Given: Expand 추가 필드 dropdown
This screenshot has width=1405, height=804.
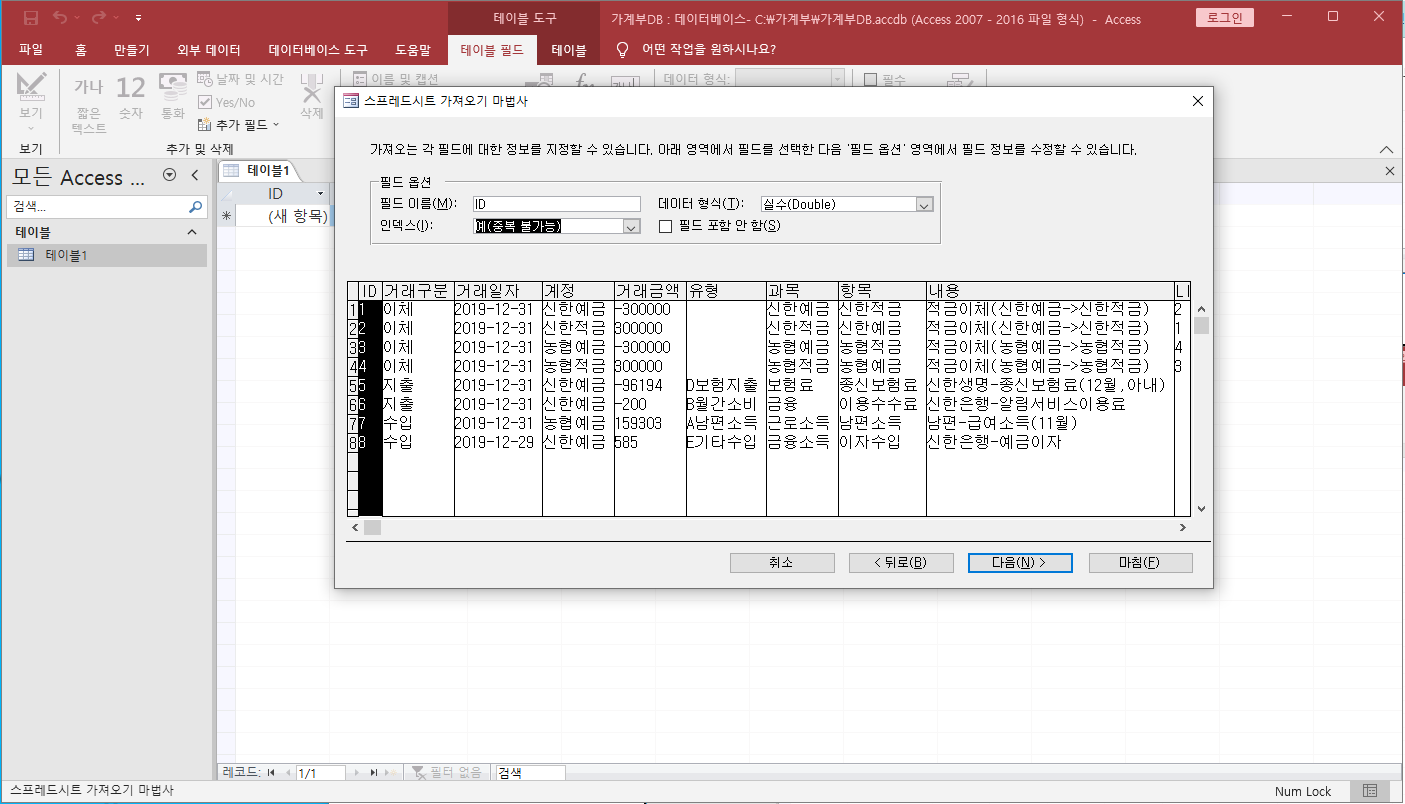Looking at the screenshot, I should coord(239,125).
